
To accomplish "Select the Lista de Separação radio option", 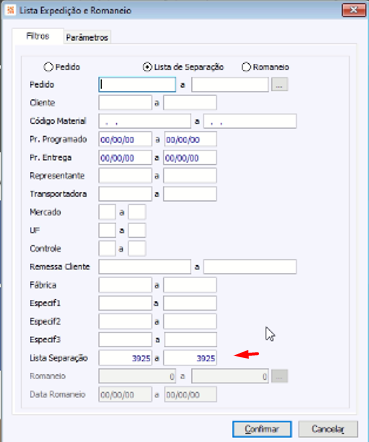I will click(x=147, y=67).
